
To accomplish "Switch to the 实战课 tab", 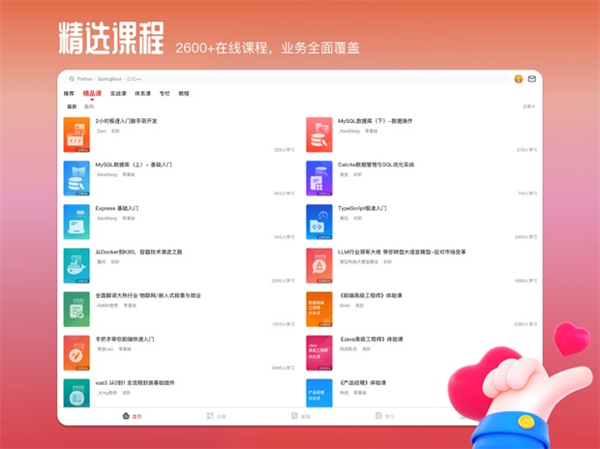I will coord(118,93).
